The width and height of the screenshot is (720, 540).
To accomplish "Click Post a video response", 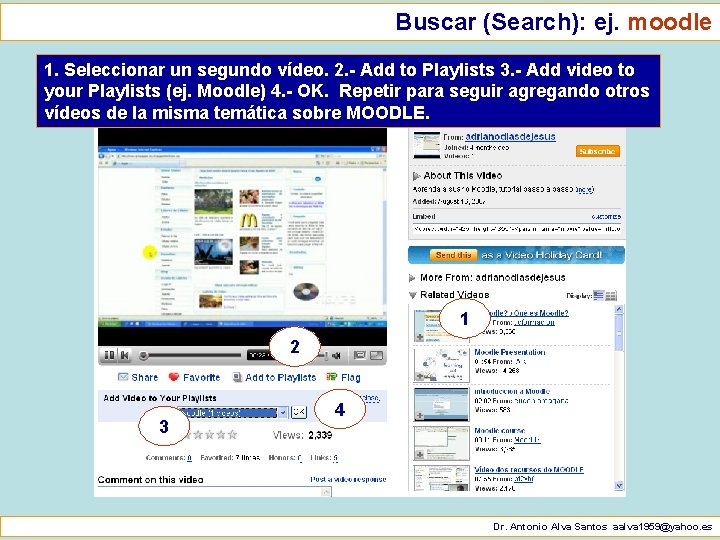I will pos(348,479).
